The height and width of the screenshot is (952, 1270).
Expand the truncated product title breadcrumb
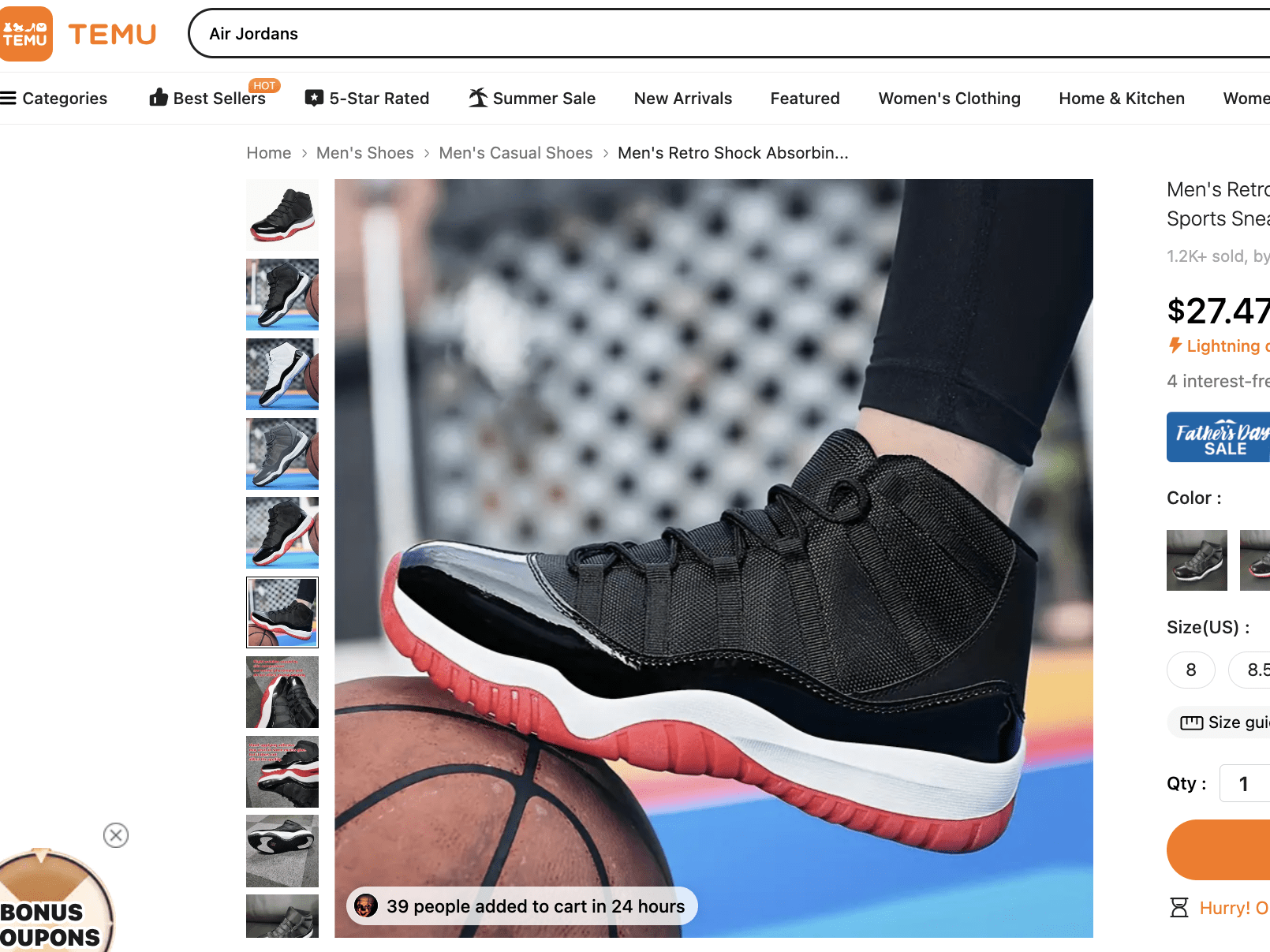click(x=733, y=152)
